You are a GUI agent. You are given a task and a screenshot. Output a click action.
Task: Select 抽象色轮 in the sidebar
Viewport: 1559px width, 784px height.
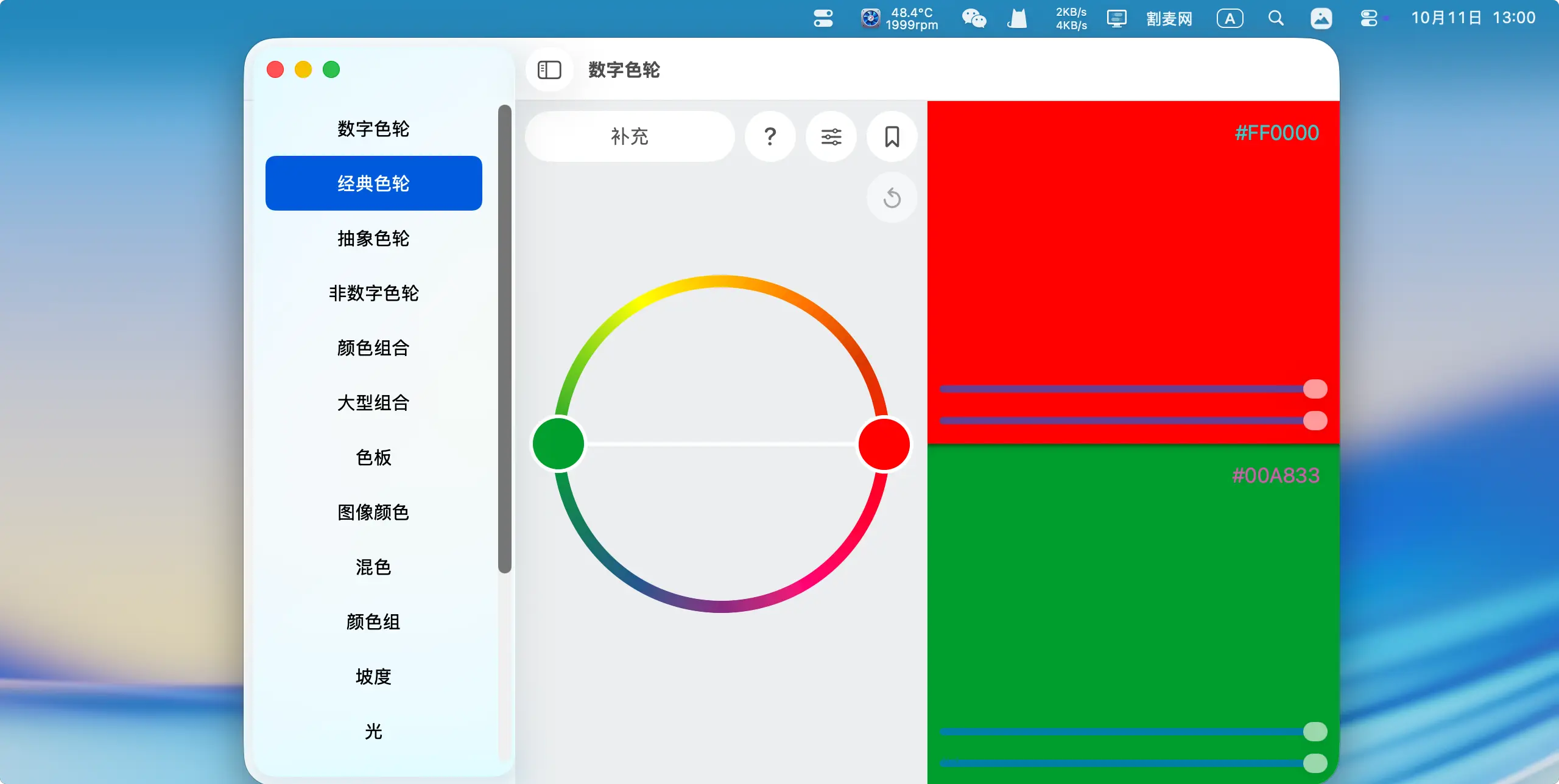point(373,238)
